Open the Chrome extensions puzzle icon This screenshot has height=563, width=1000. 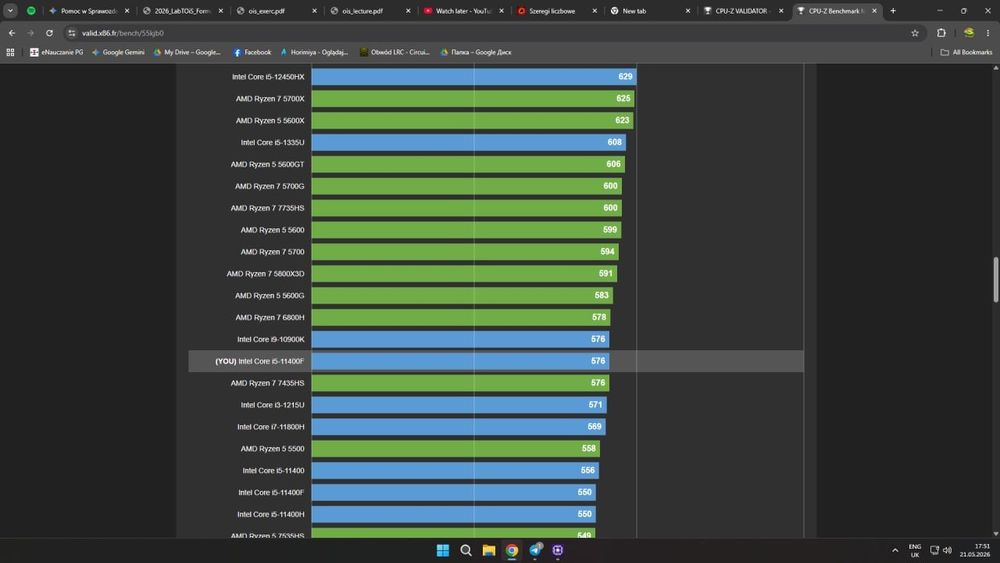(941, 33)
